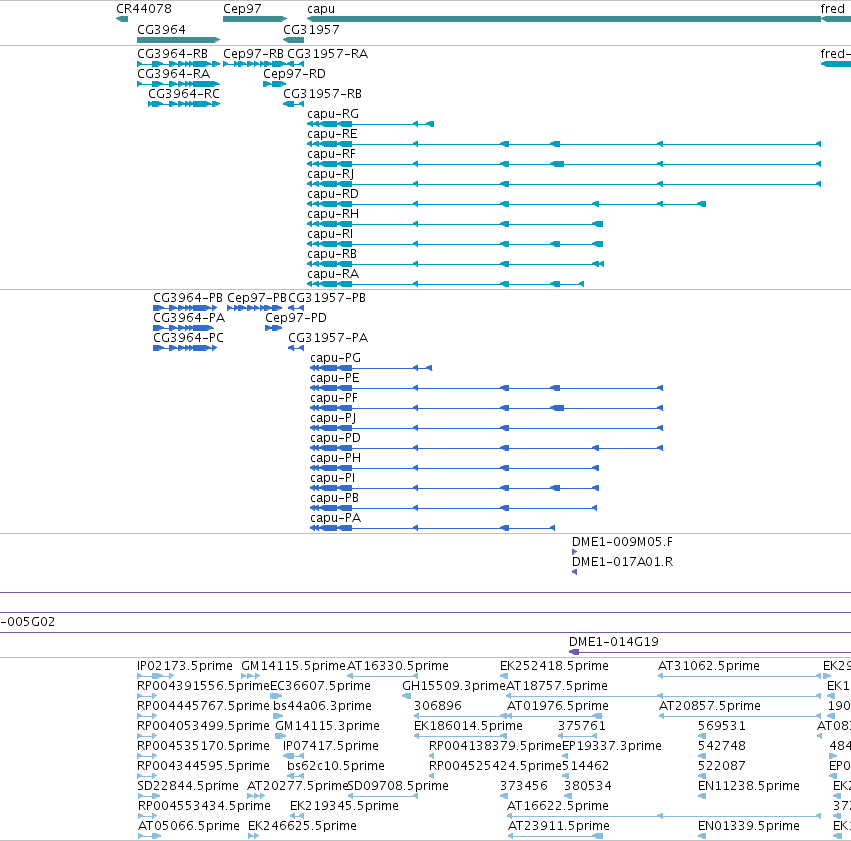Select EST label EC36607.5prime
The width and height of the screenshot is (851, 841).
(320, 686)
